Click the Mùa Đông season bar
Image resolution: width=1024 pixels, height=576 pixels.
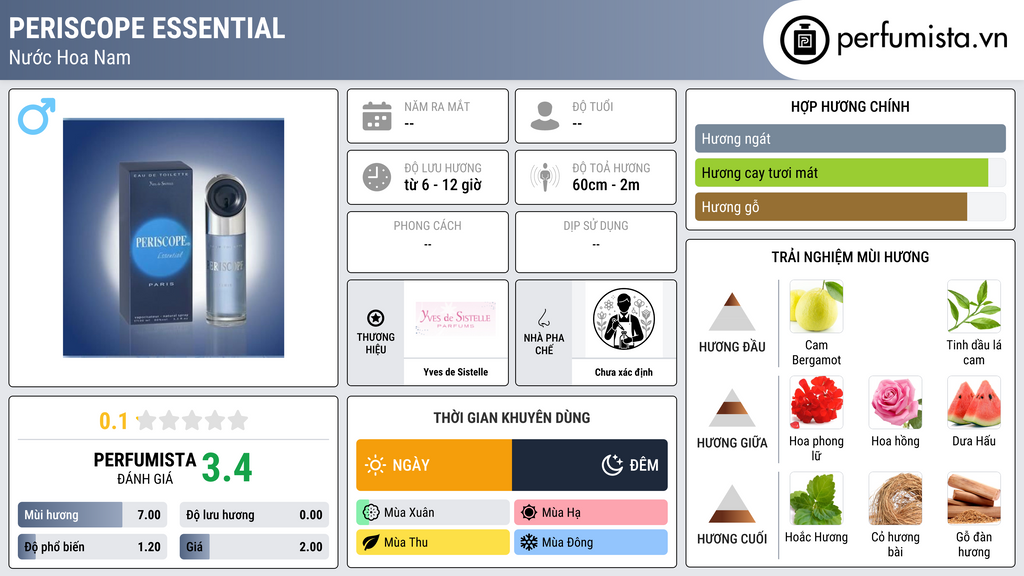click(591, 543)
